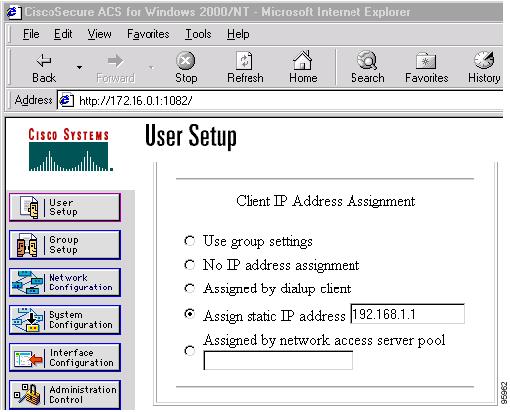Viewport: 510px width, 412px height.
Task: Click the User Setup page title
Action: (x=191, y=136)
